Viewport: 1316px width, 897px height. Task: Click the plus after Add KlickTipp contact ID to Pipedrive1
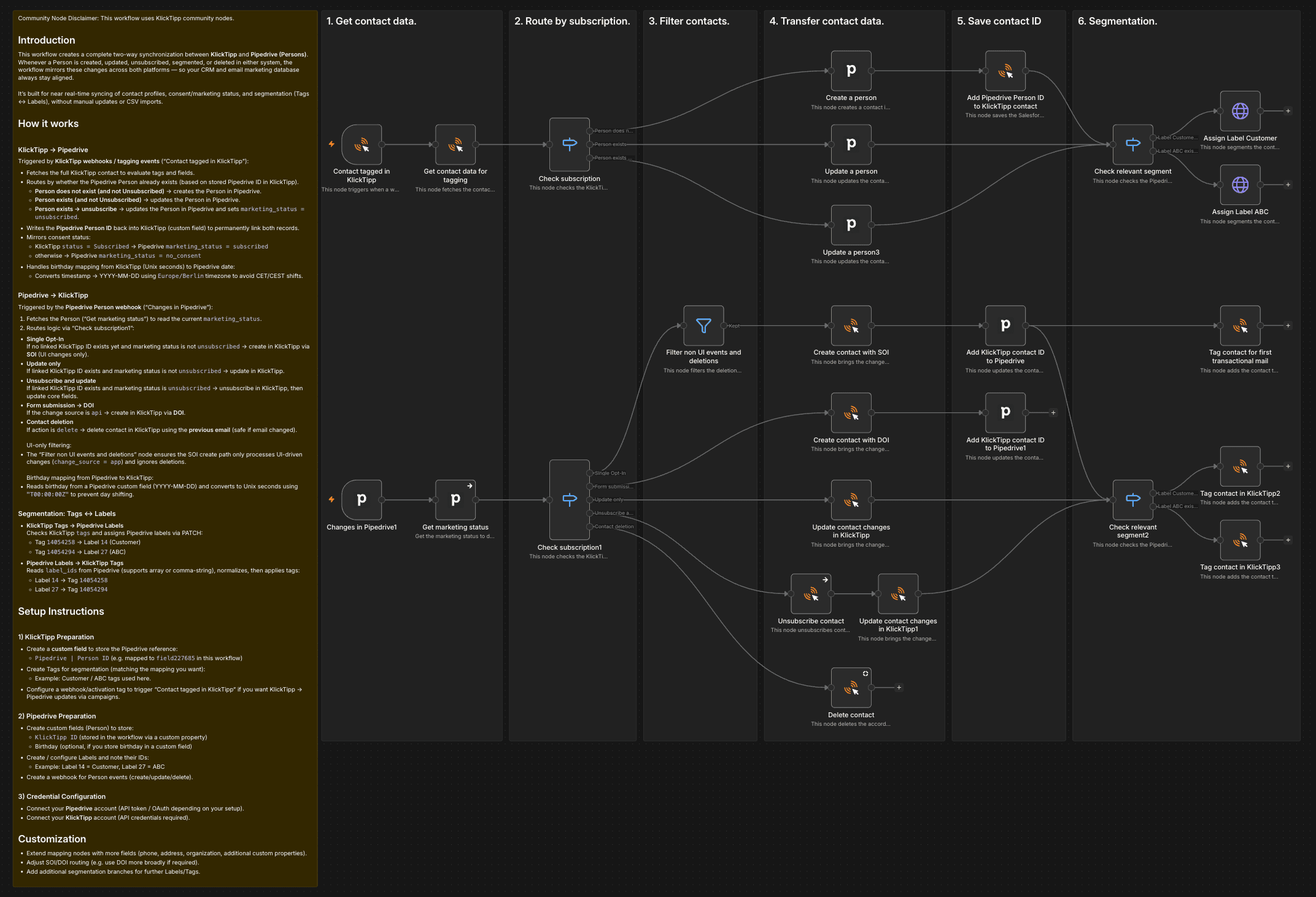tap(1053, 413)
